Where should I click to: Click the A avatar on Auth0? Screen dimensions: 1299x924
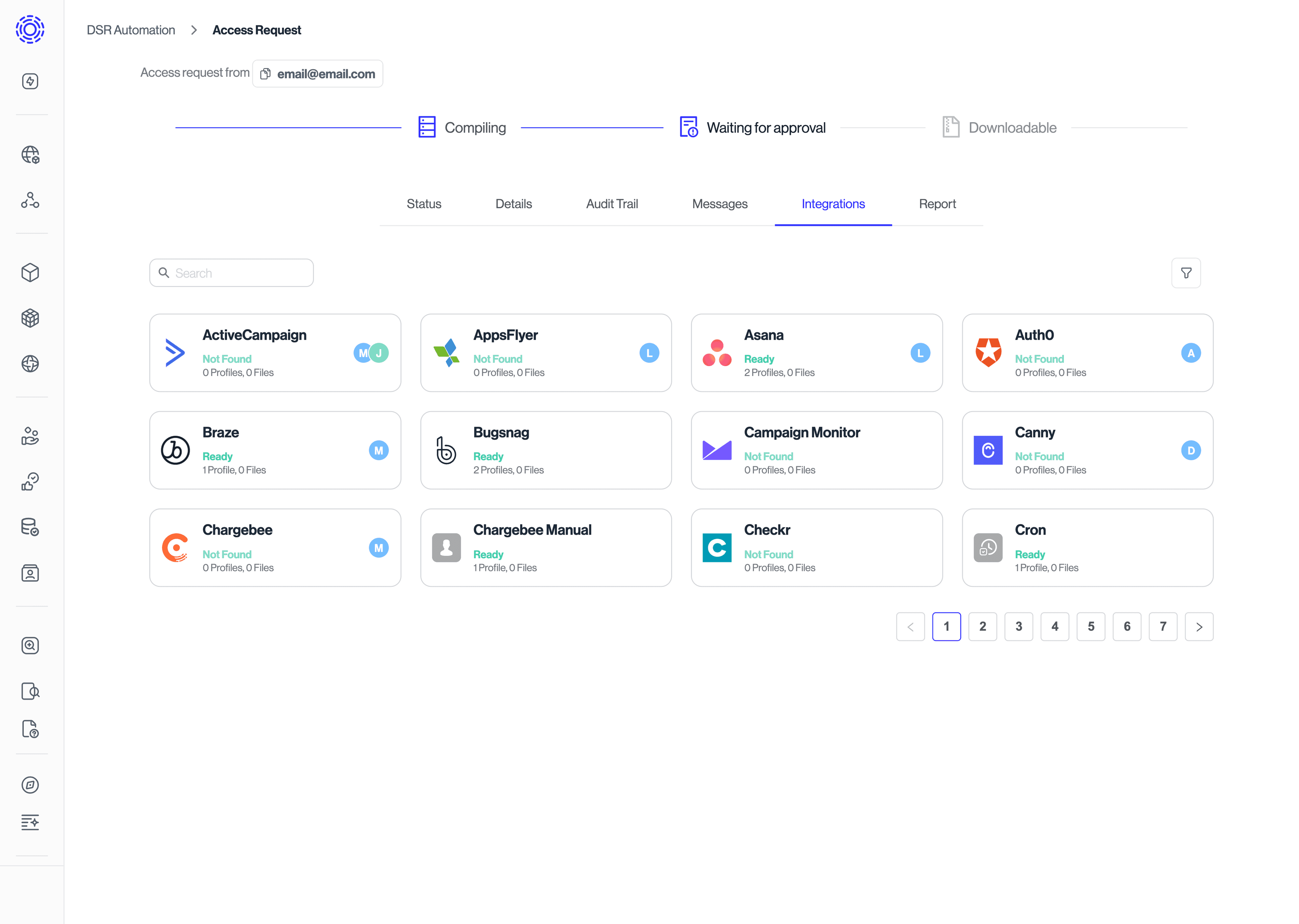pos(1191,353)
